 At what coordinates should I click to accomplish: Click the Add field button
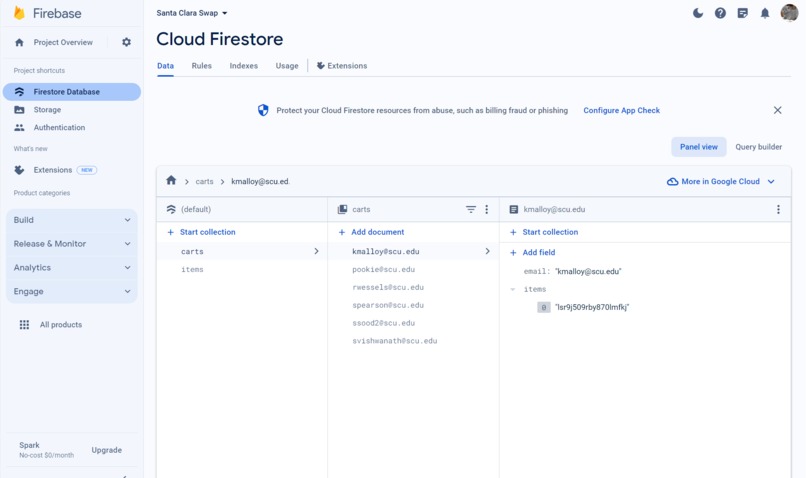click(533, 252)
